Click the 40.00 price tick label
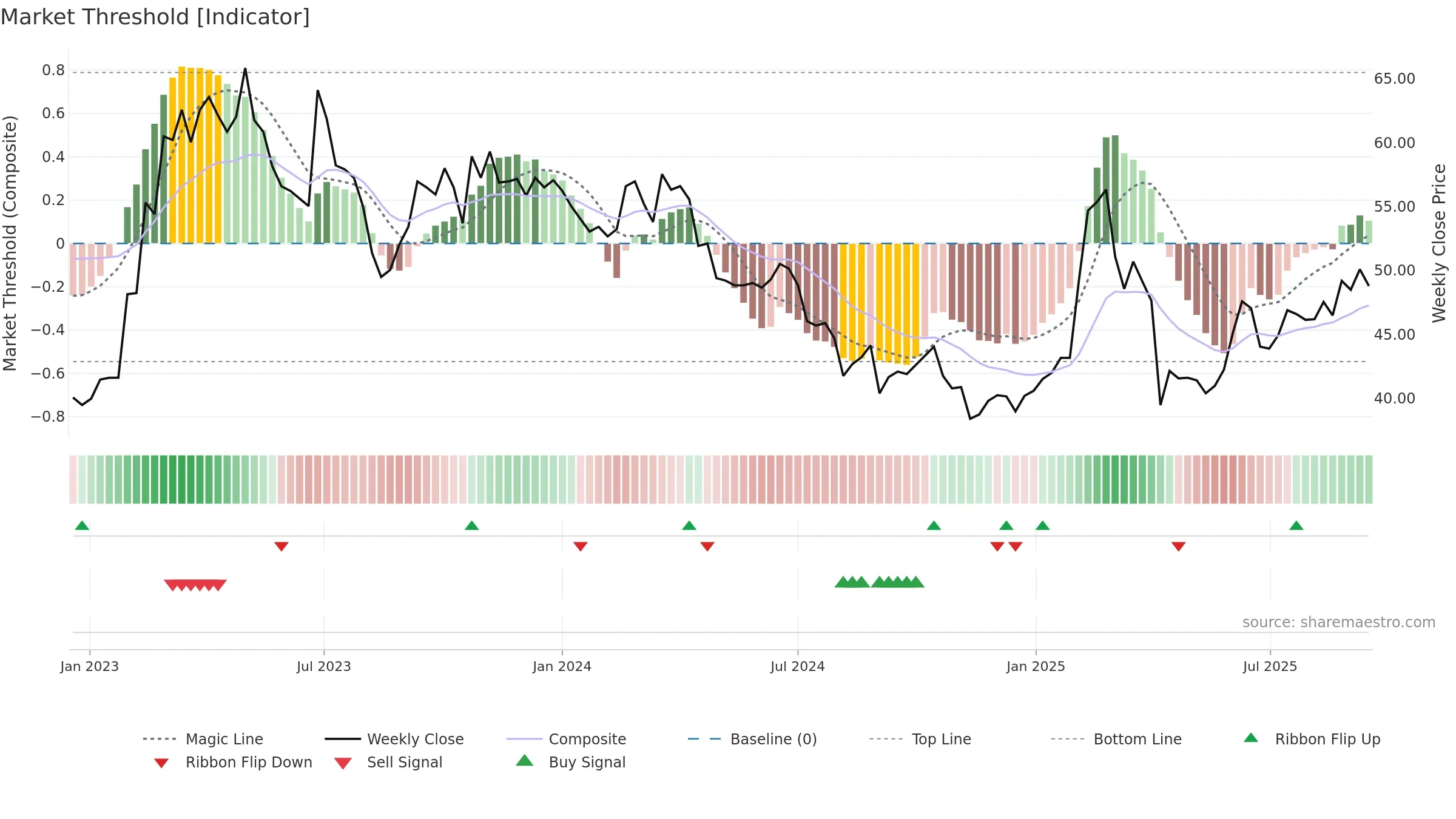 [x=1395, y=399]
